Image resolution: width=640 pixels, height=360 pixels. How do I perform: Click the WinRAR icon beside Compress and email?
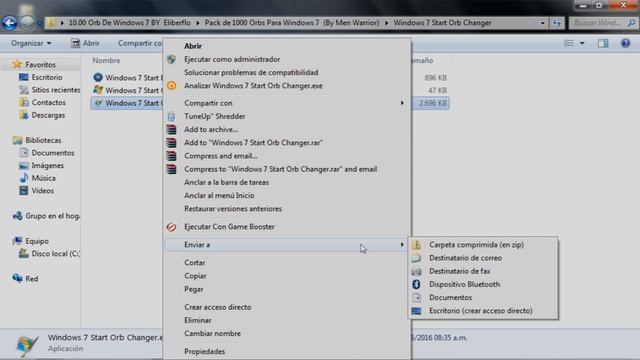(x=171, y=156)
